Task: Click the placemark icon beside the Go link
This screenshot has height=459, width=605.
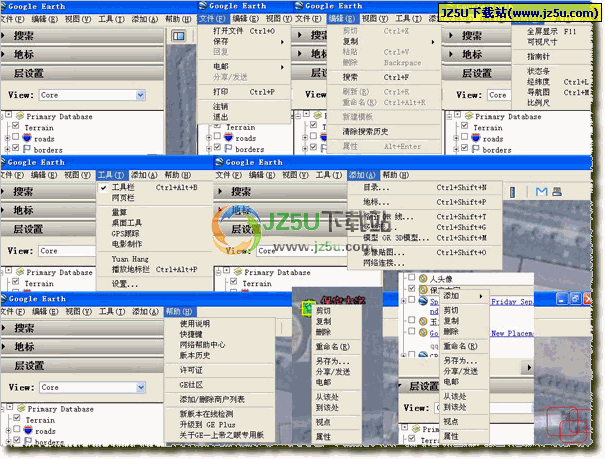Action: [423, 332]
